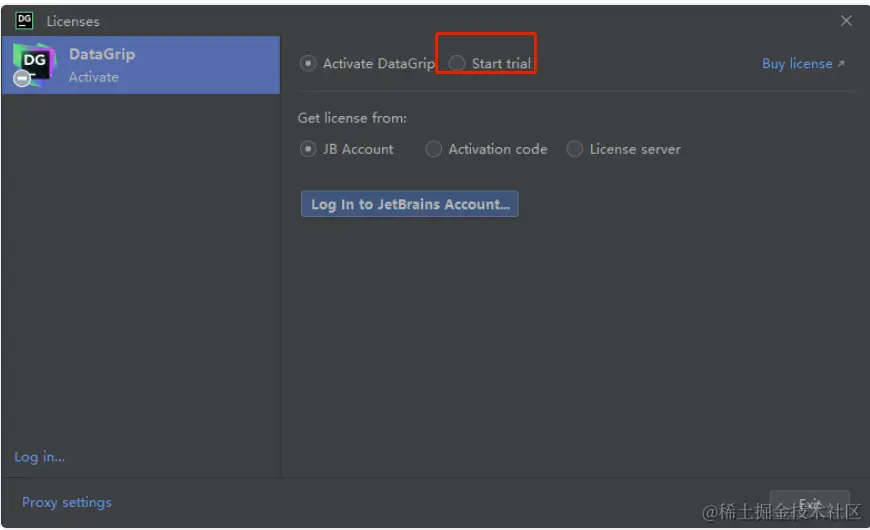Choose Activation code license source
Image resolution: width=870 pixels, height=530 pixels.
pos(433,149)
